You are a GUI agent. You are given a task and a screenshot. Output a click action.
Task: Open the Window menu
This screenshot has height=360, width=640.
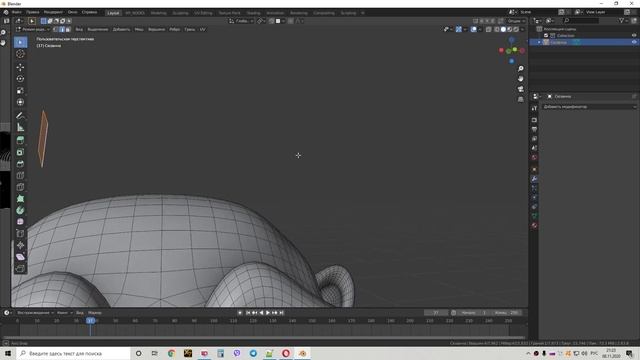click(73, 12)
